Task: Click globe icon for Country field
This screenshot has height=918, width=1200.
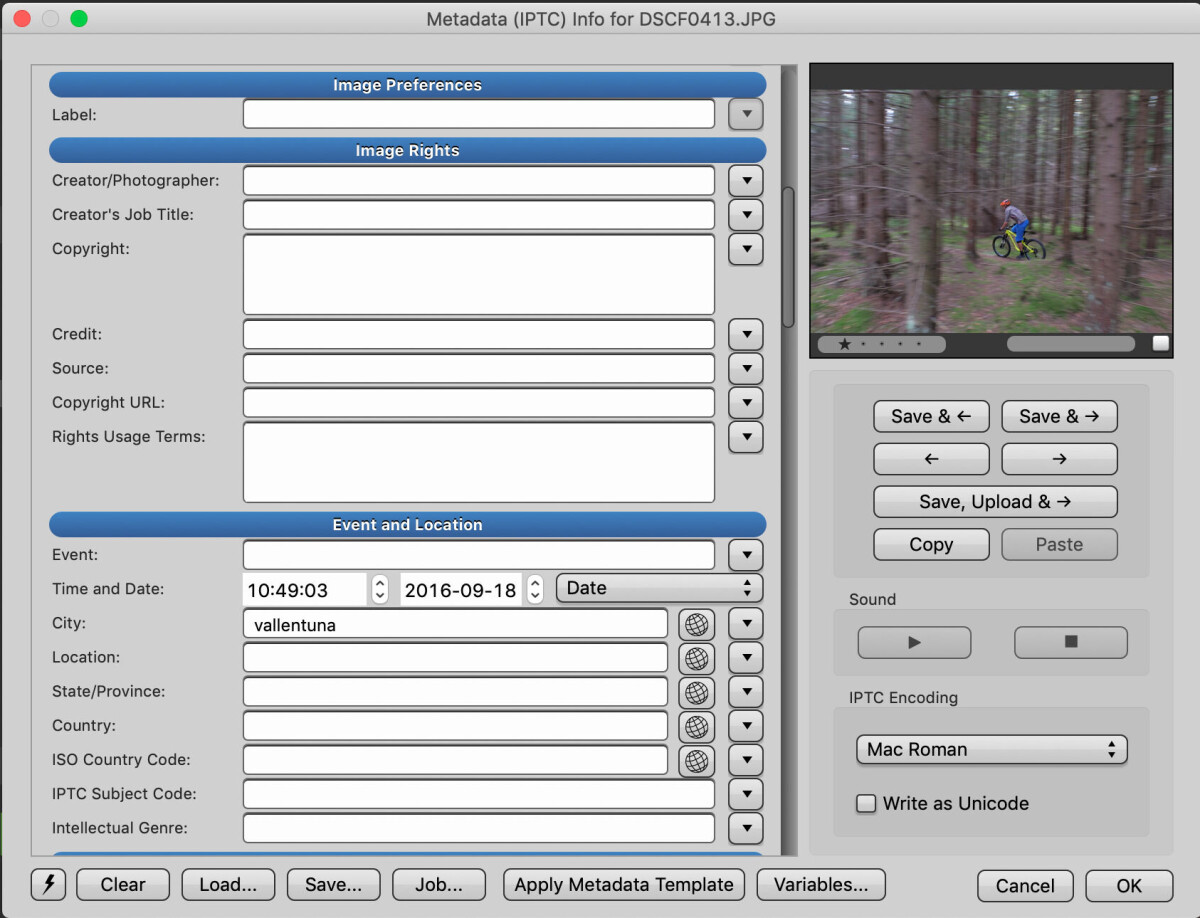Action: (697, 727)
